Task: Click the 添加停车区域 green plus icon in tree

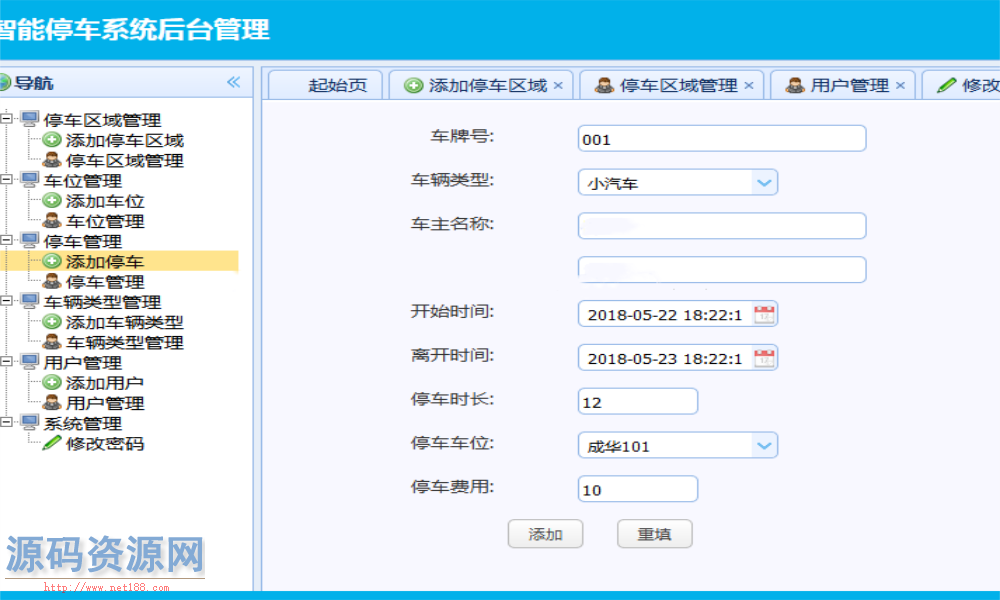Action: click(x=52, y=140)
